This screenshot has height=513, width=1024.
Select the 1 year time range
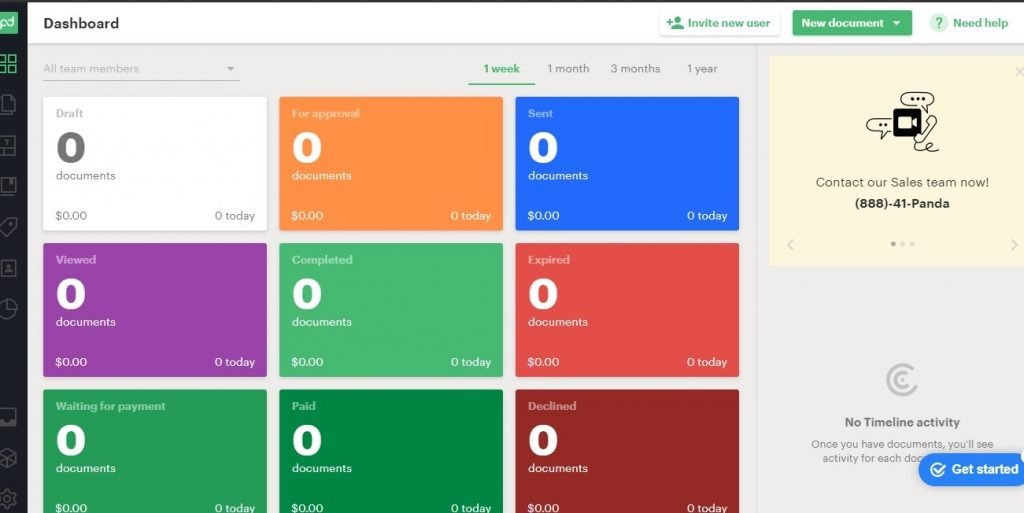point(702,69)
